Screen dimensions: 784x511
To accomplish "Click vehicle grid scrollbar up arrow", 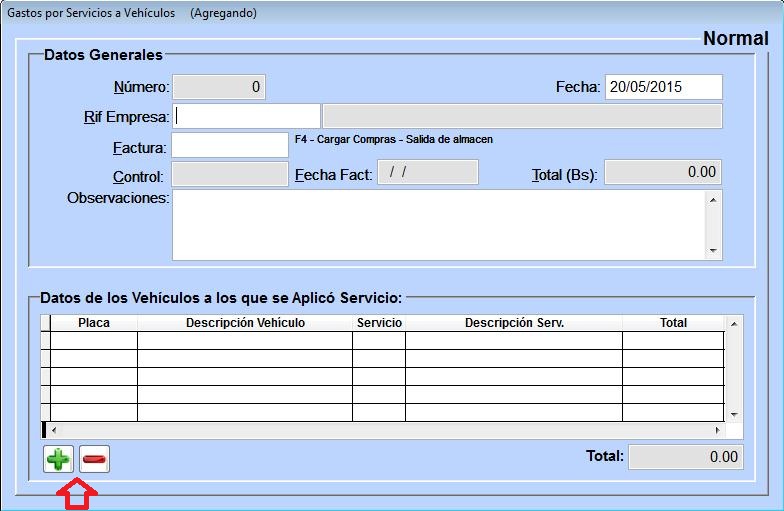I will click(735, 324).
